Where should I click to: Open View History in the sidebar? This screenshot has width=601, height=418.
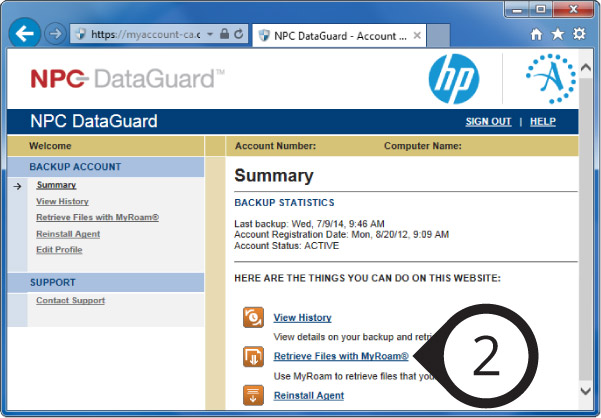(x=62, y=201)
